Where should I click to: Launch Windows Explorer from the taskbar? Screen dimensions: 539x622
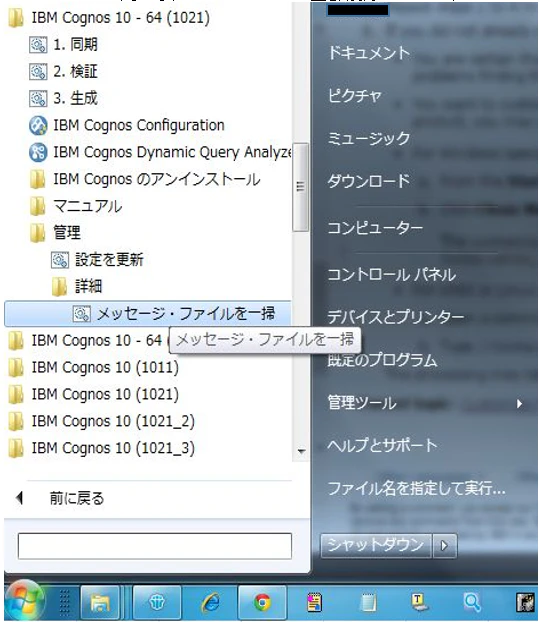coord(100,603)
